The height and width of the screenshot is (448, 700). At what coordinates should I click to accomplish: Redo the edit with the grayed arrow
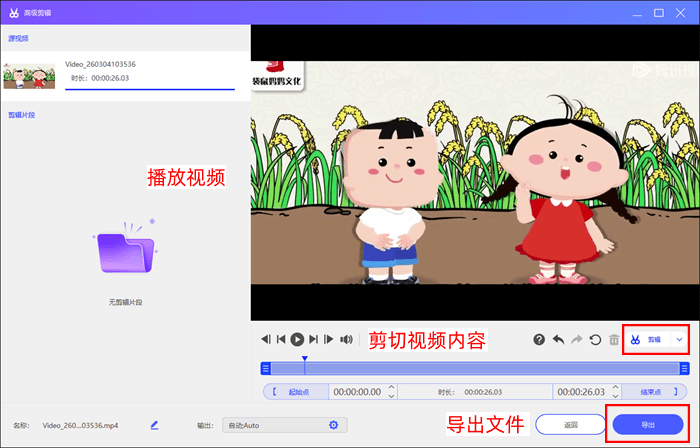point(577,340)
